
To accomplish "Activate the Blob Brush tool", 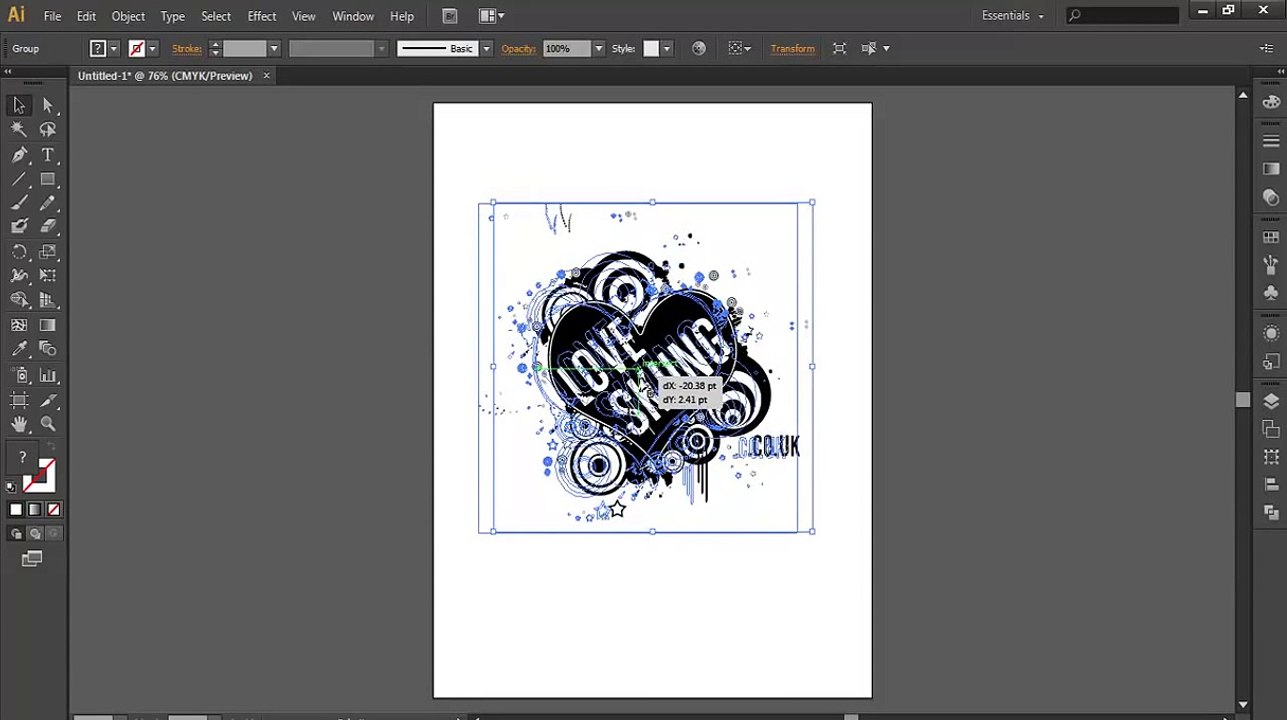I will pos(19,227).
